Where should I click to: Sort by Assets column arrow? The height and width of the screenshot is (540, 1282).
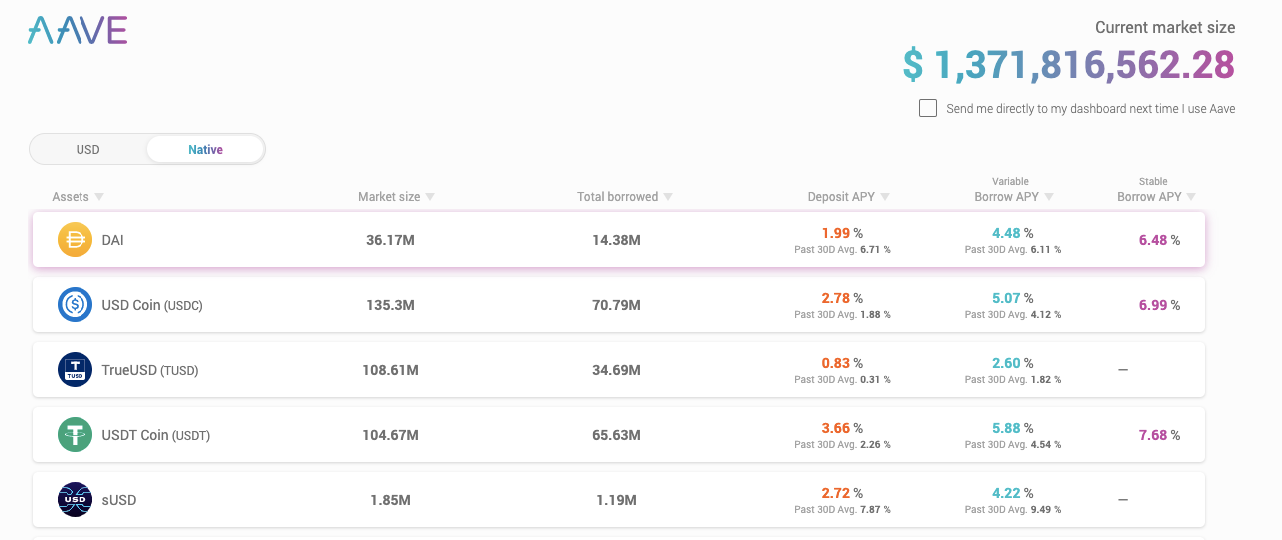coord(99,197)
